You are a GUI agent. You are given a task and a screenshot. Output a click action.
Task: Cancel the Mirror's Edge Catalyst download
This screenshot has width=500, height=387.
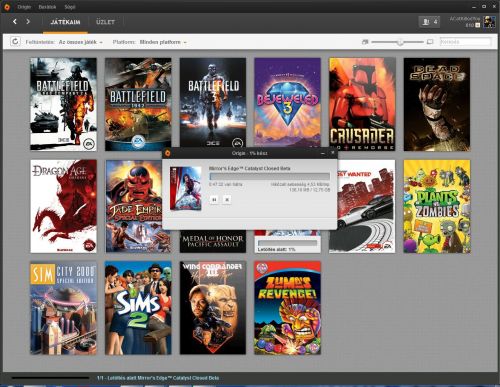pyautogui.click(x=227, y=199)
